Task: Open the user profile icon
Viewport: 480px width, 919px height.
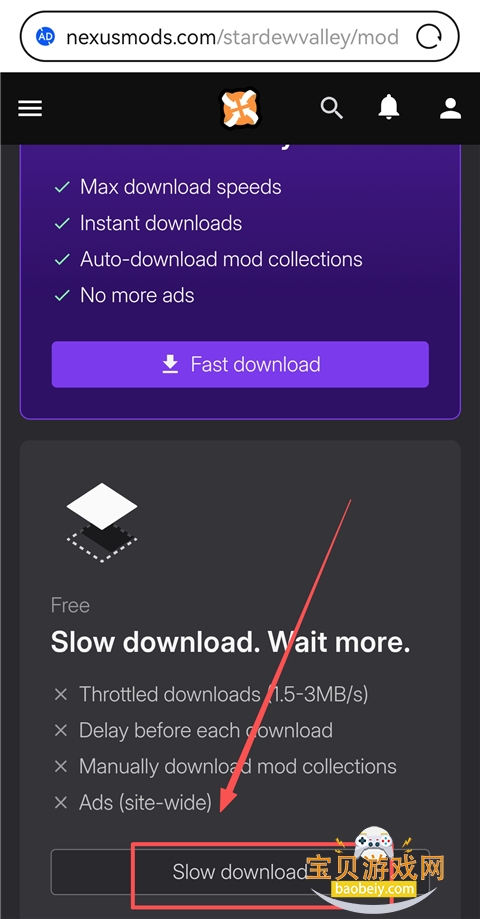Action: coord(450,108)
